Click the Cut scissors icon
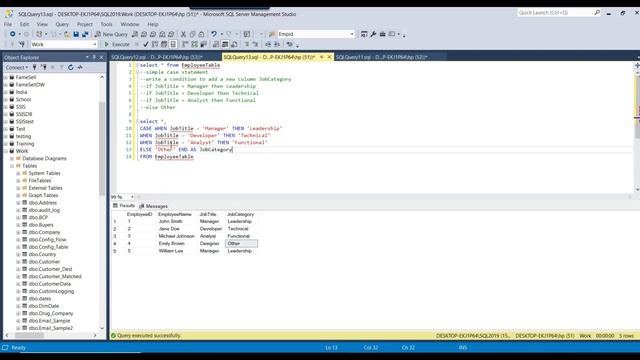This screenshot has width=640, height=360. coord(183,34)
